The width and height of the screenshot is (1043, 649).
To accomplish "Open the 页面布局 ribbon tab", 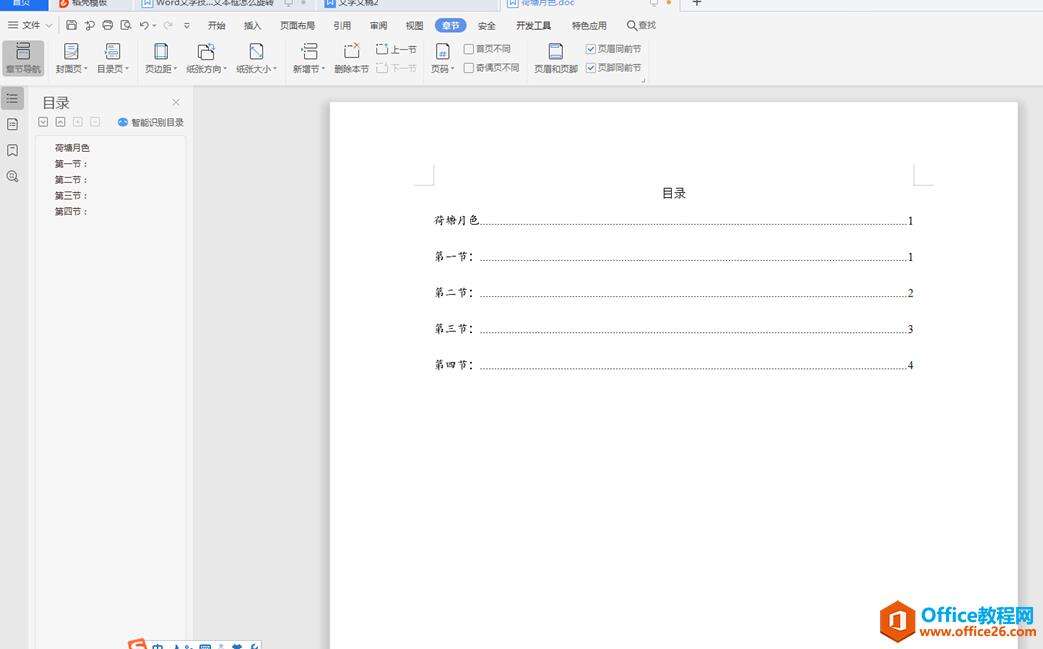I will coord(297,25).
